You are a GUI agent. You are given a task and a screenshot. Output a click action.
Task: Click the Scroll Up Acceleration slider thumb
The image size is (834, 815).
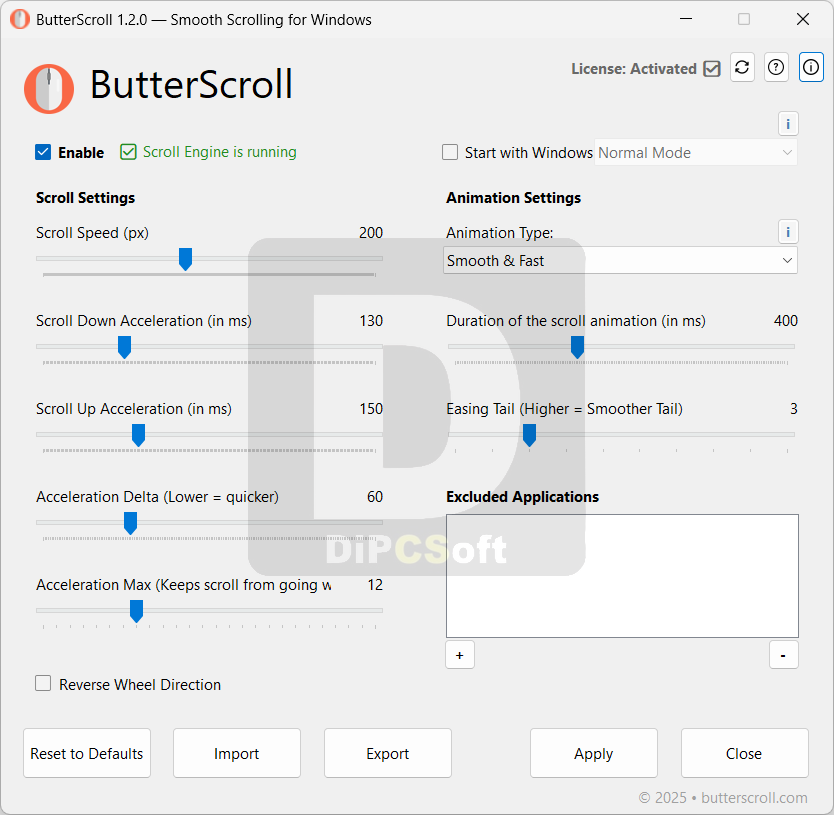pyautogui.click(x=138, y=435)
